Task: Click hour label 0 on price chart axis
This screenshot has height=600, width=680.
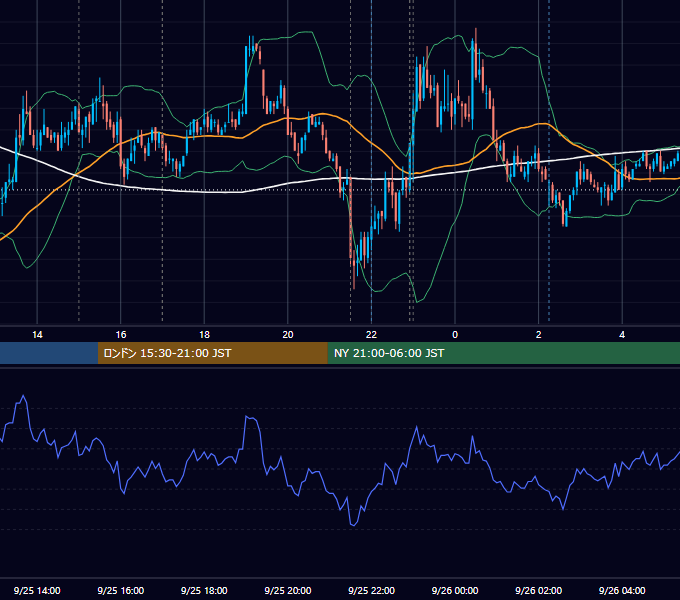Action: (x=455, y=334)
